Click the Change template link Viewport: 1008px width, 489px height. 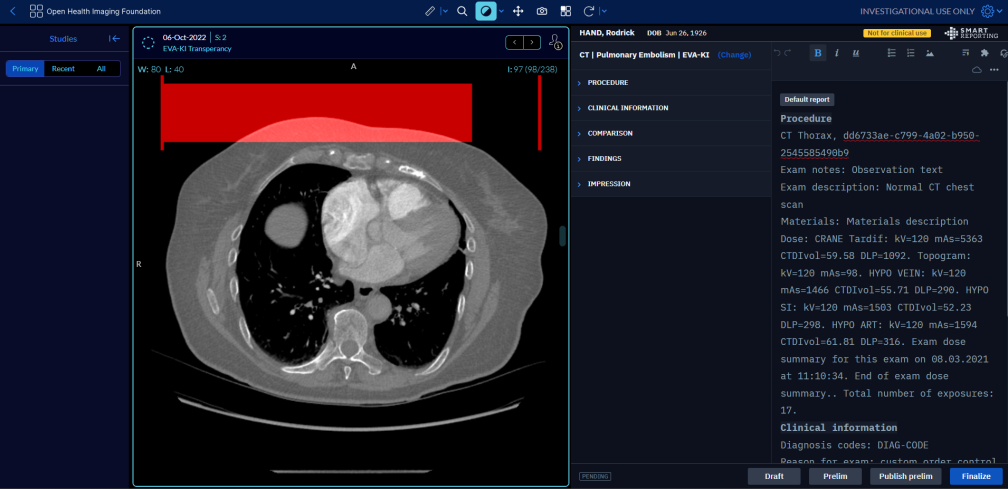(734, 55)
